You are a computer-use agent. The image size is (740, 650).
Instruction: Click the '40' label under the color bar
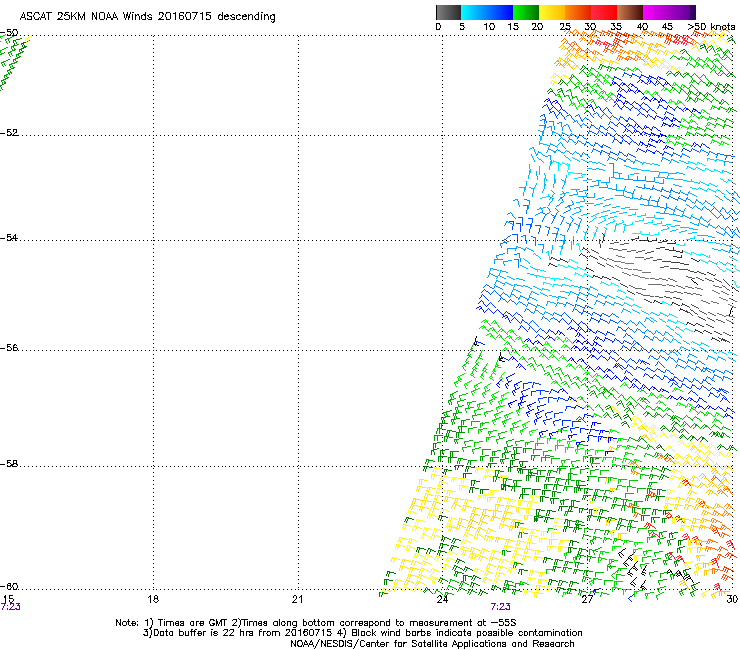(x=642, y=27)
